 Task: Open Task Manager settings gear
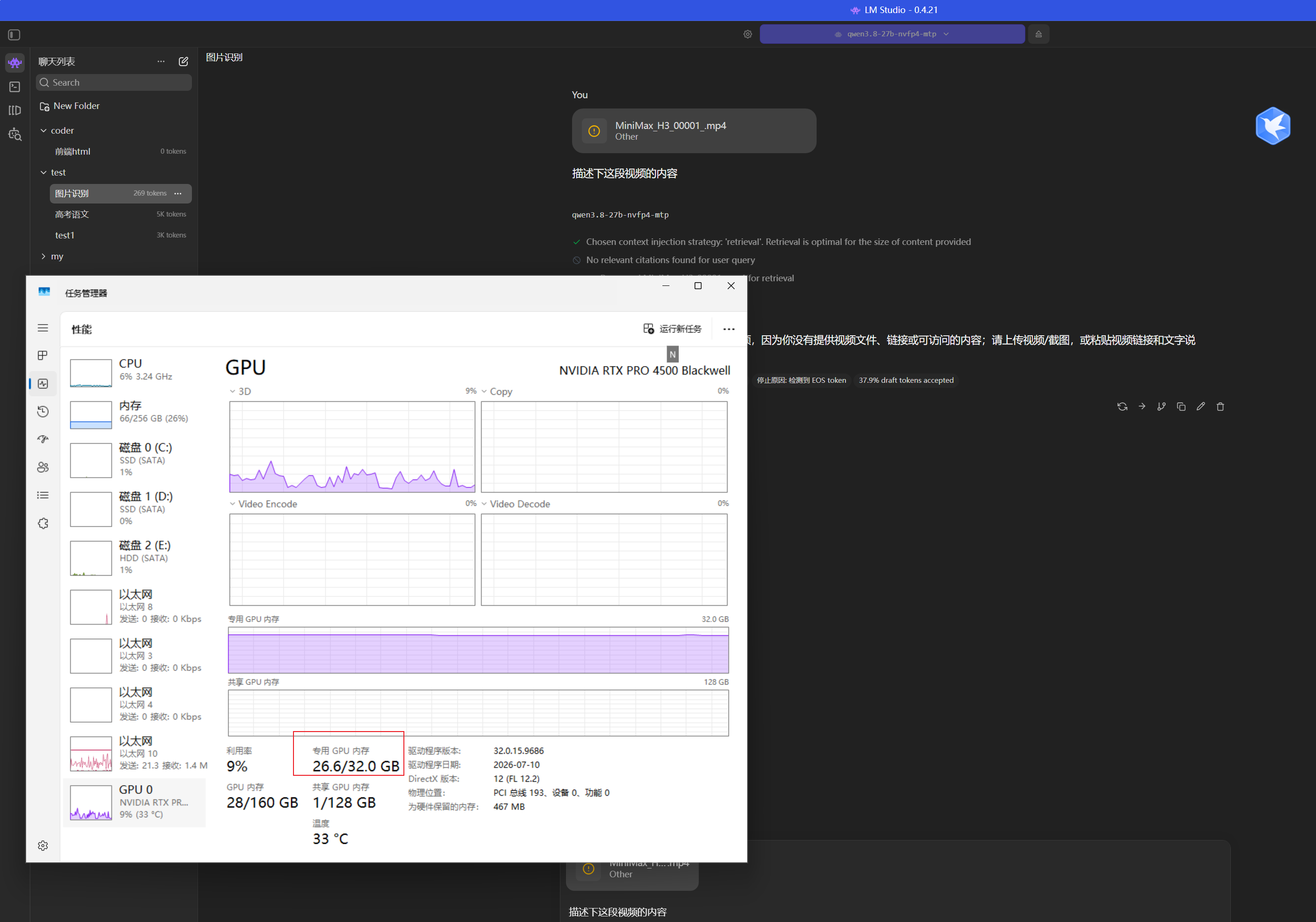click(x=43, y=846)
